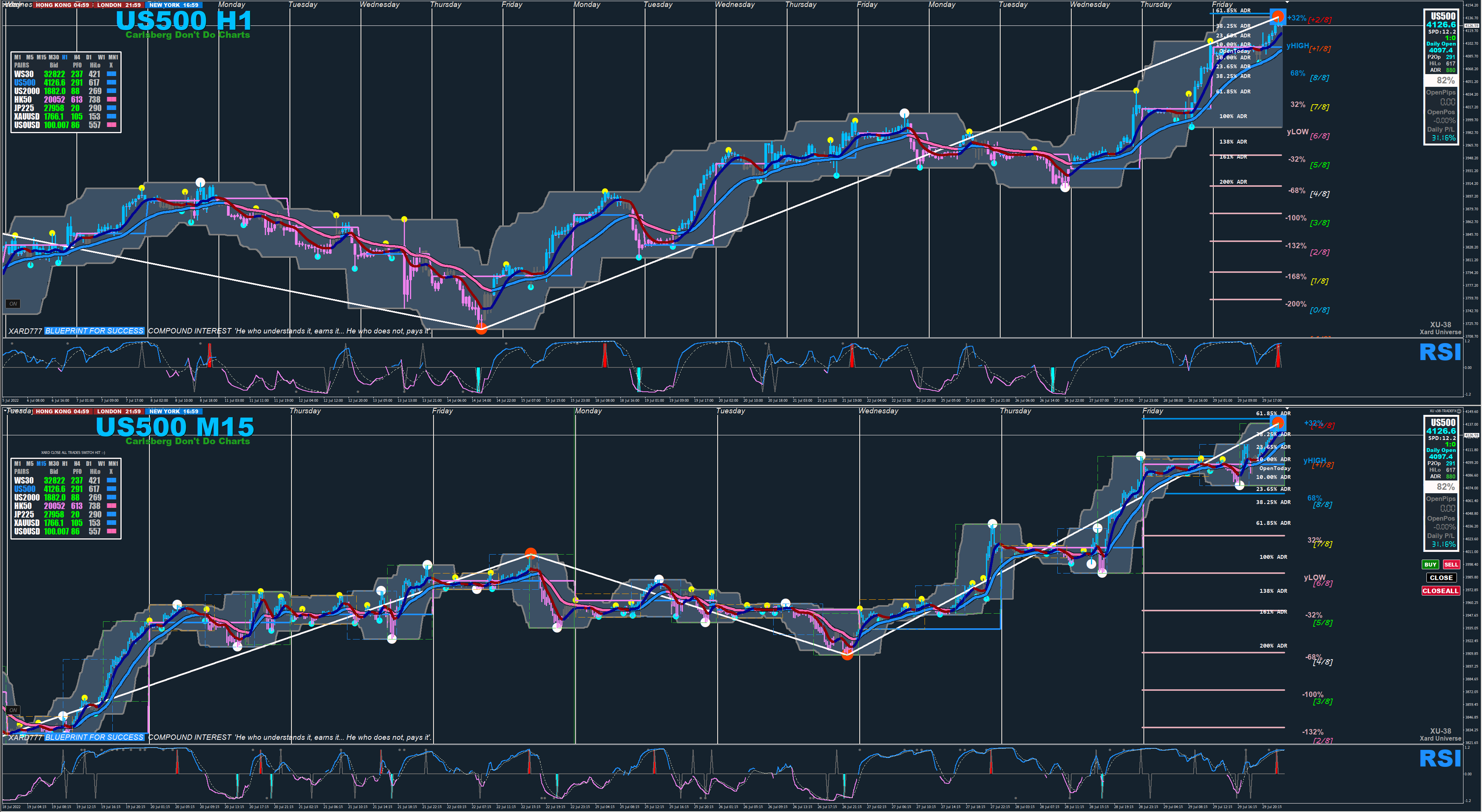Image resolution: width=1482 pixels, height=812 pixels.
Task: Toggle the ON switch in M15 chart
Action: [13, 710]
